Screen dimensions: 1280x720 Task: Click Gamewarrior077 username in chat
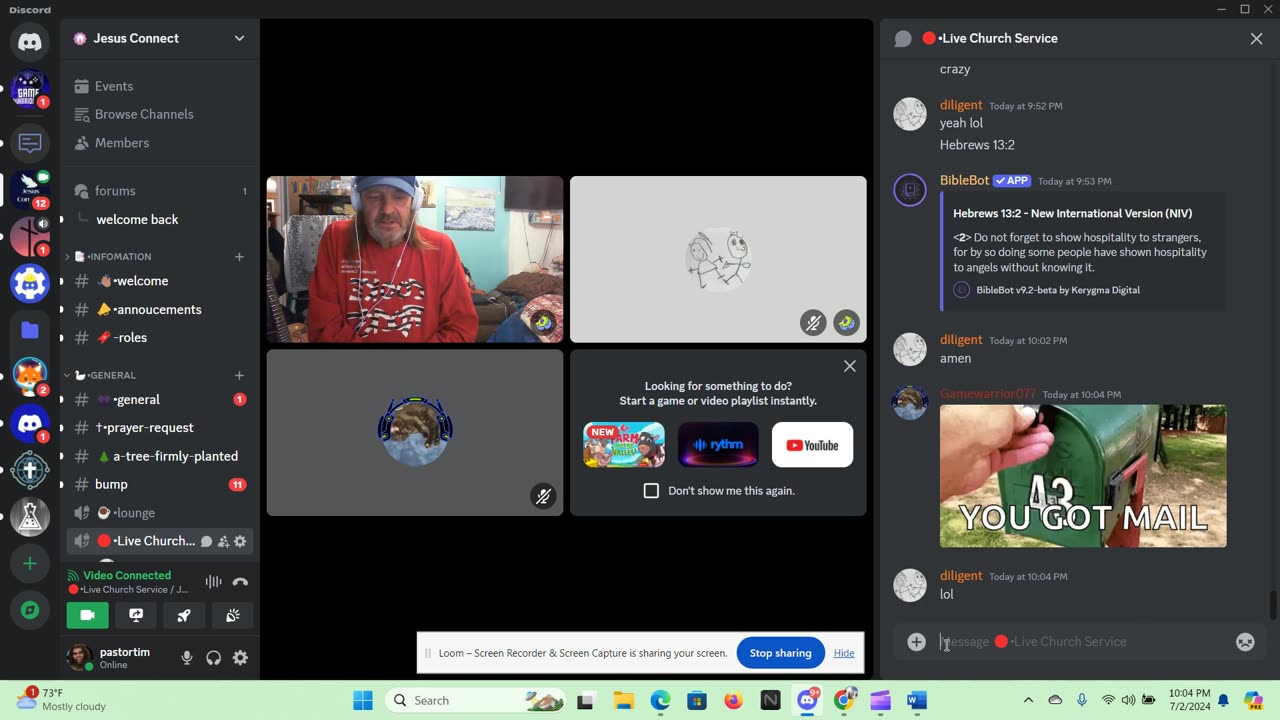pos(988,394)
